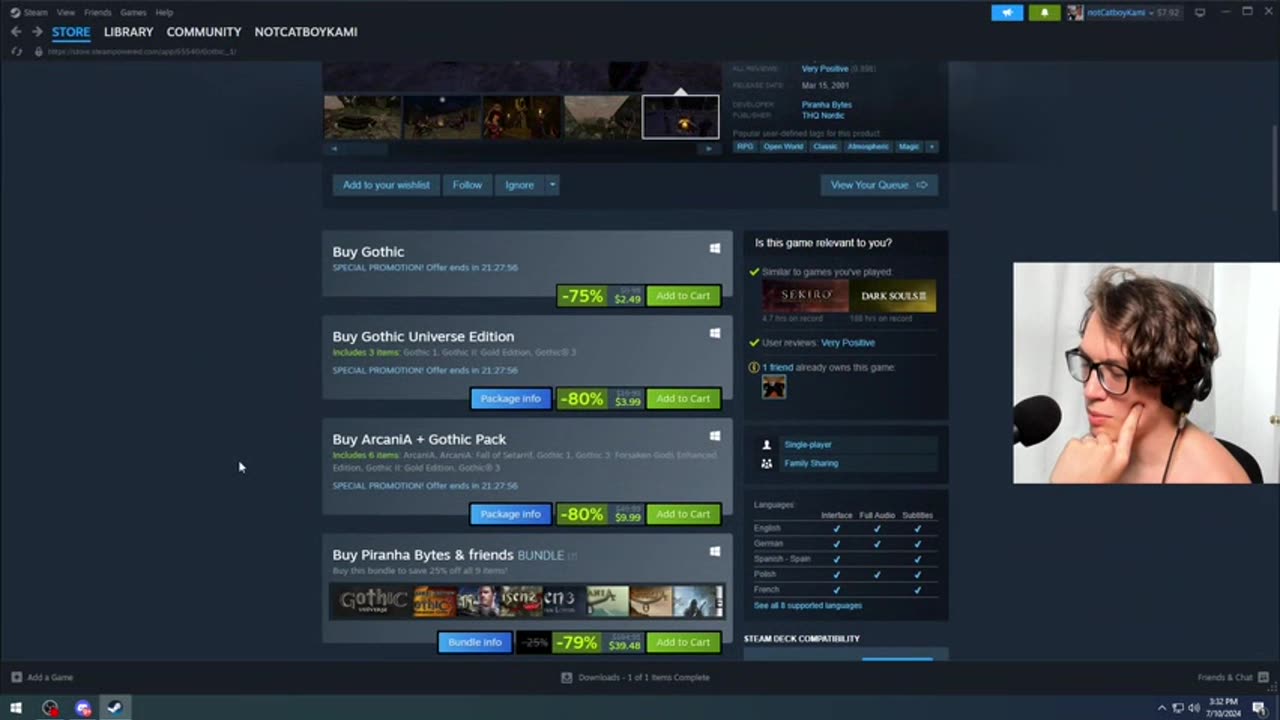Click the screenshot strip left arrow
Viewport: 1280px width, 720px height.
[x=334, y=148]
